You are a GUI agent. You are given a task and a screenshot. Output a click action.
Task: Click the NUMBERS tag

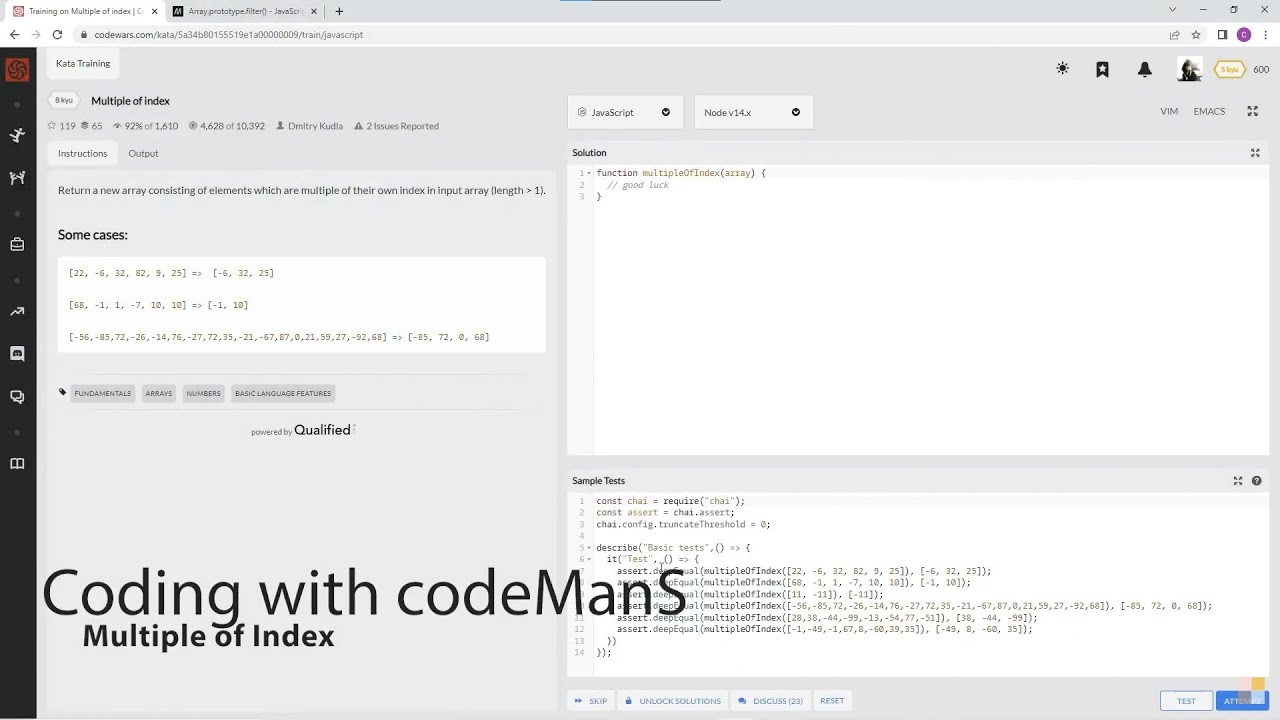(203, 393)
